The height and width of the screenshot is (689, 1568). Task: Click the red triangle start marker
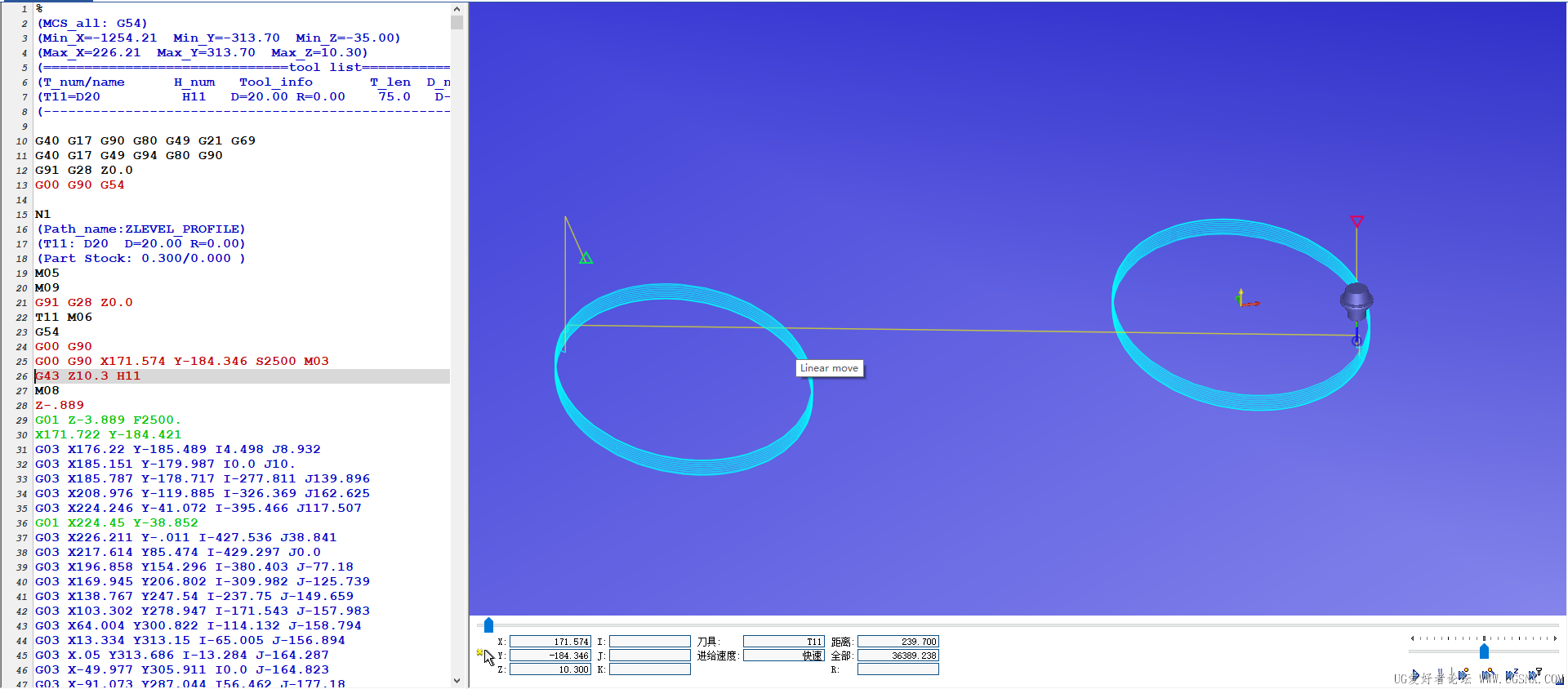[1356, 221]
